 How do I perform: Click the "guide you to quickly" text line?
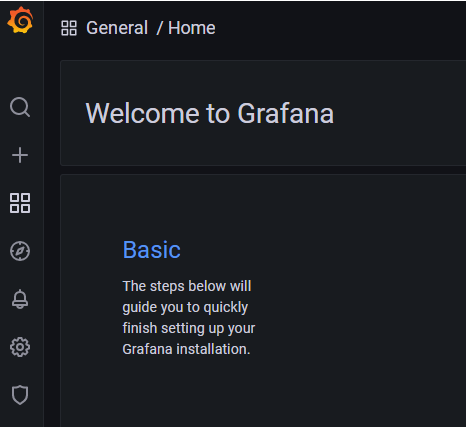[x=185, y=307]
